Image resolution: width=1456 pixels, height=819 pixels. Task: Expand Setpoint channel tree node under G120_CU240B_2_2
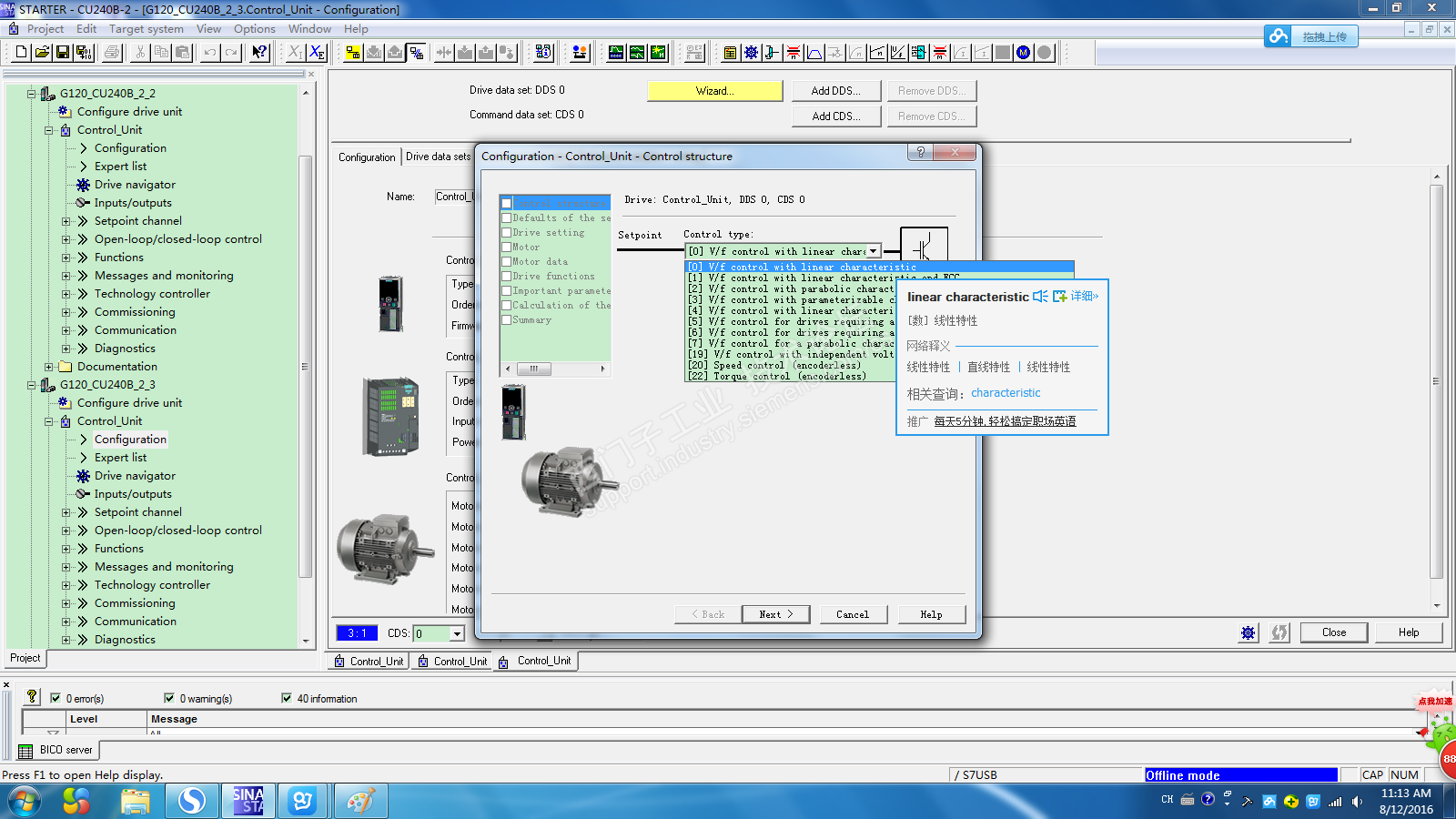(66, 221)
